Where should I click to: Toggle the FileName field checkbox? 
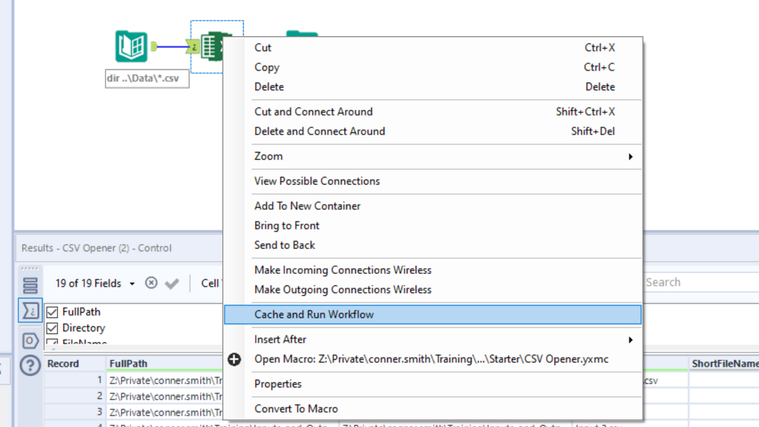point(52,342)
